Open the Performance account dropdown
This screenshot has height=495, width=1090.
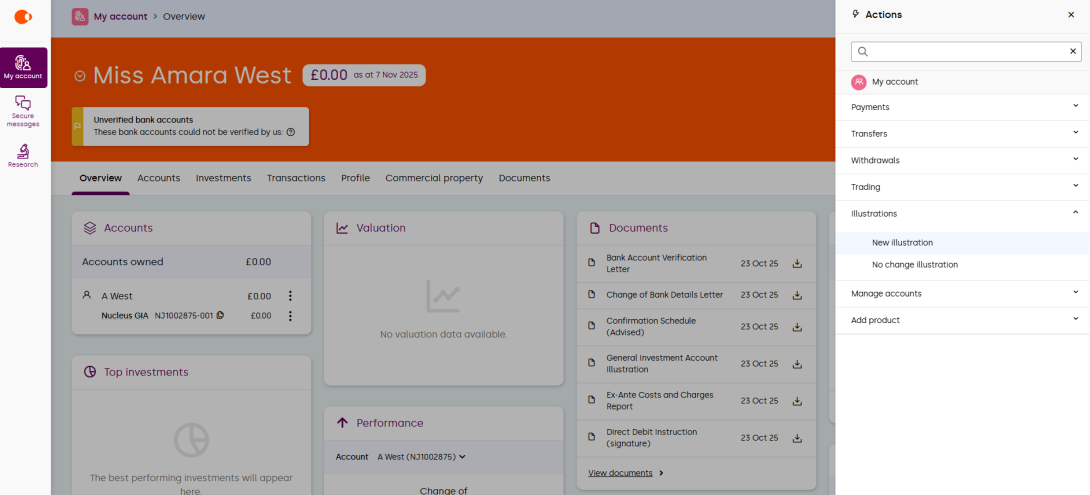pyautogui.click(x=421, y=457)
